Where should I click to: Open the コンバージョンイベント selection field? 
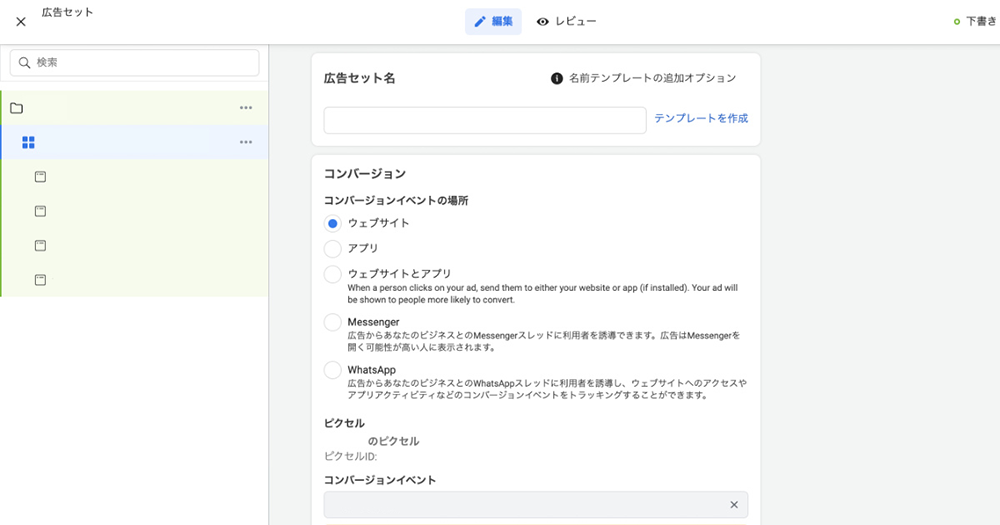tap(536, 505)
